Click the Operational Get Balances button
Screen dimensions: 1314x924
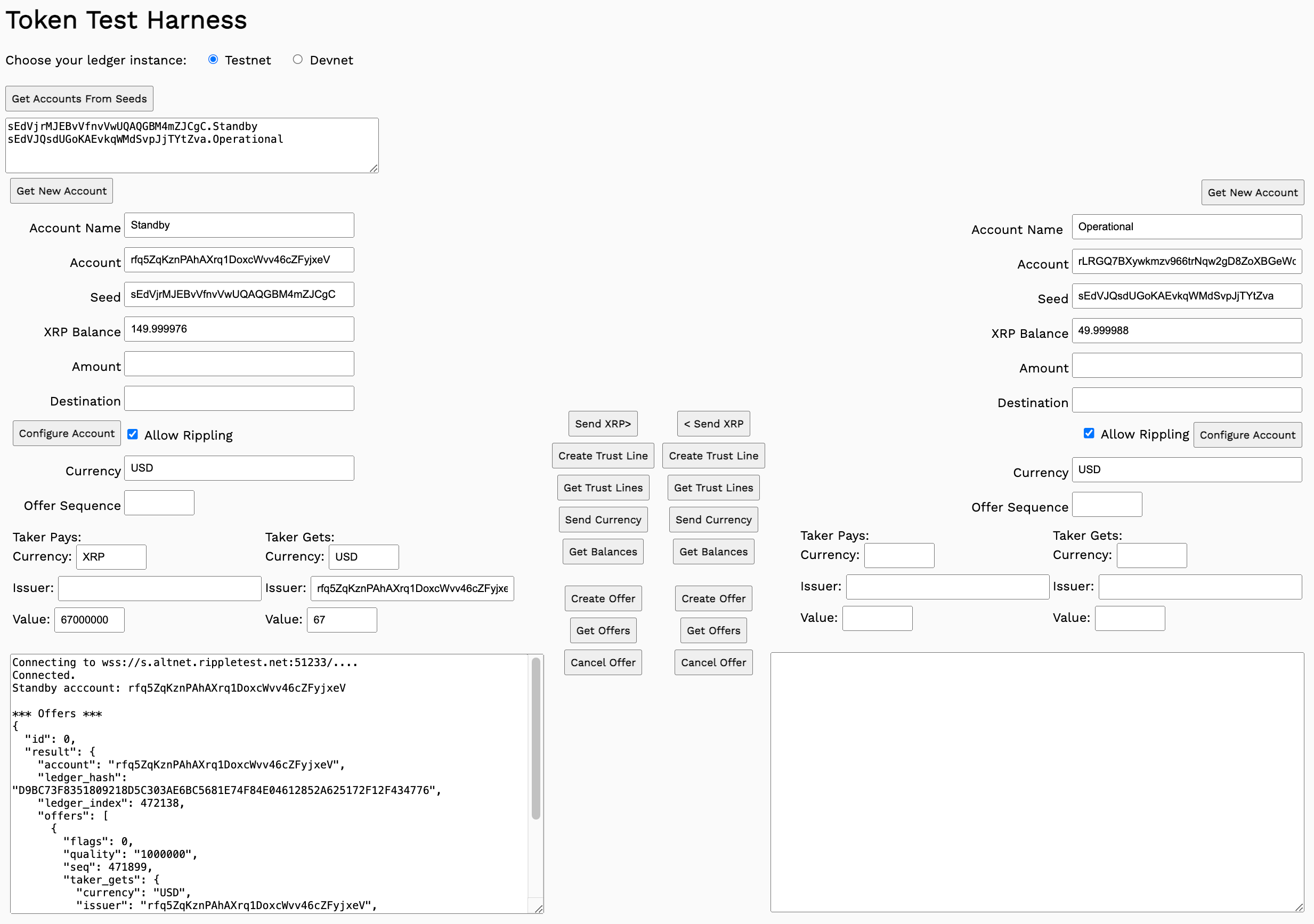pos(713,552)
